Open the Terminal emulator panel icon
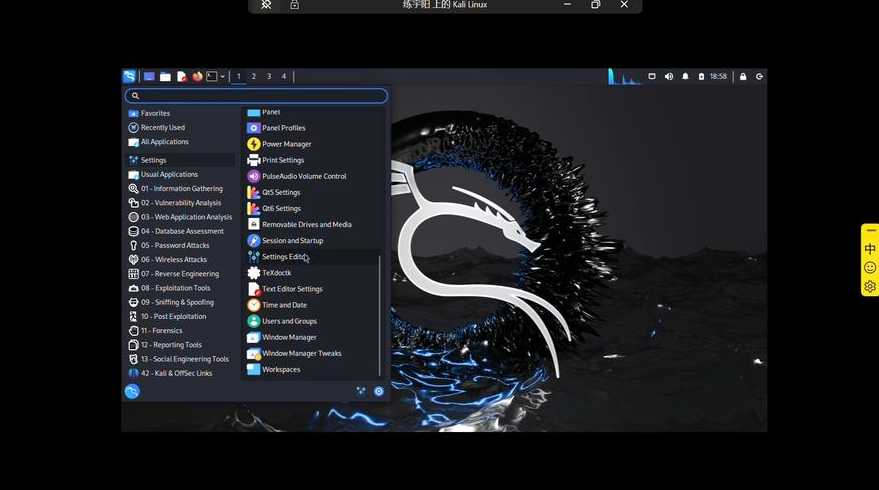The width and height of the screenshot is (879, 490). point(212,76)
